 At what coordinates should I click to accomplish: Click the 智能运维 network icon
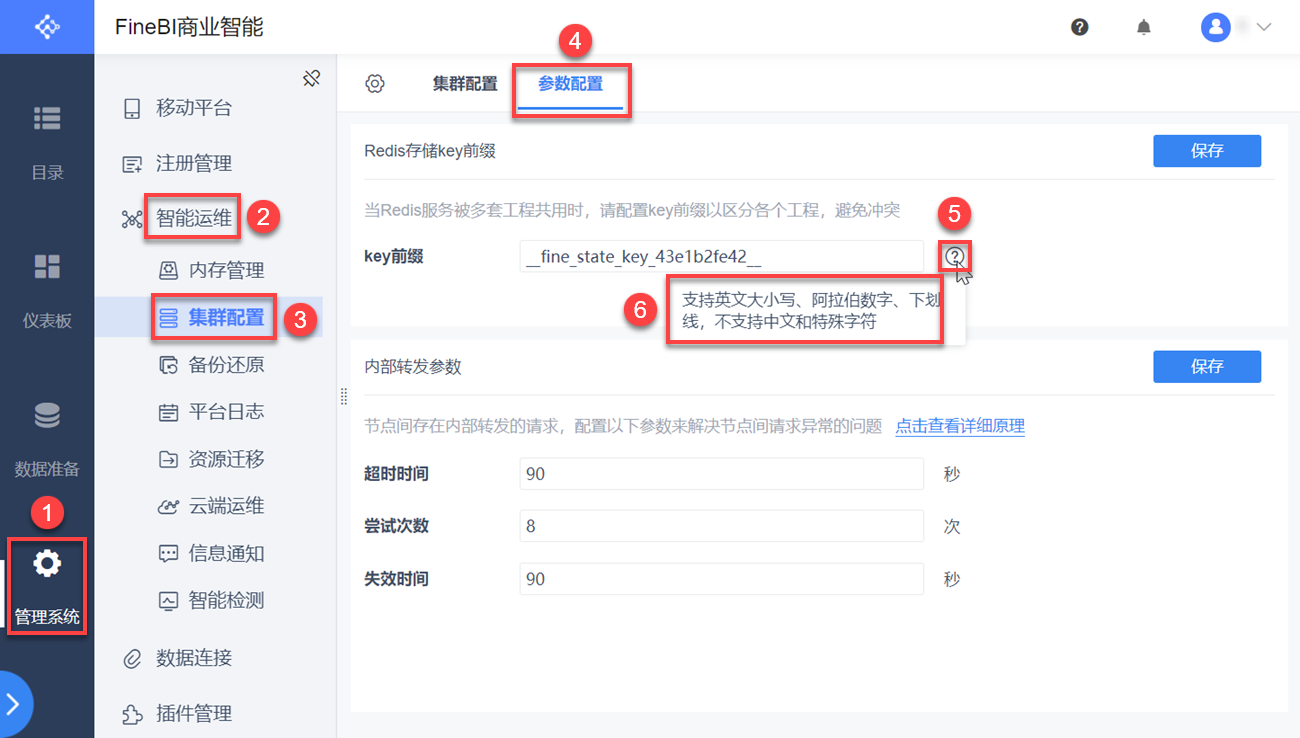point(132,219)
